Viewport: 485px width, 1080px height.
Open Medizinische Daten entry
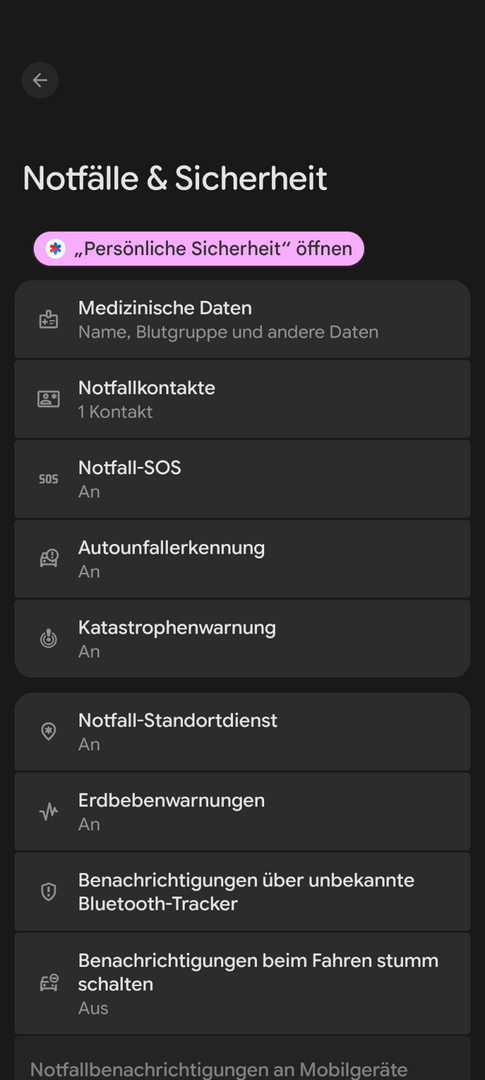tap(242, 320)
